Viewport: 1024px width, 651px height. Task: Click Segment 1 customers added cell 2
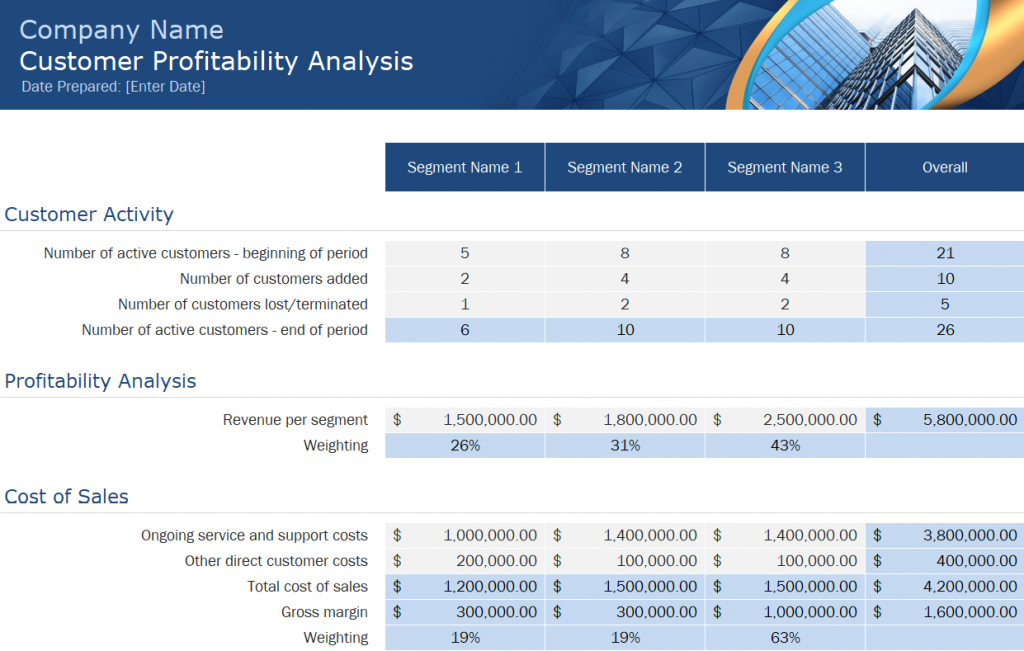465,279
